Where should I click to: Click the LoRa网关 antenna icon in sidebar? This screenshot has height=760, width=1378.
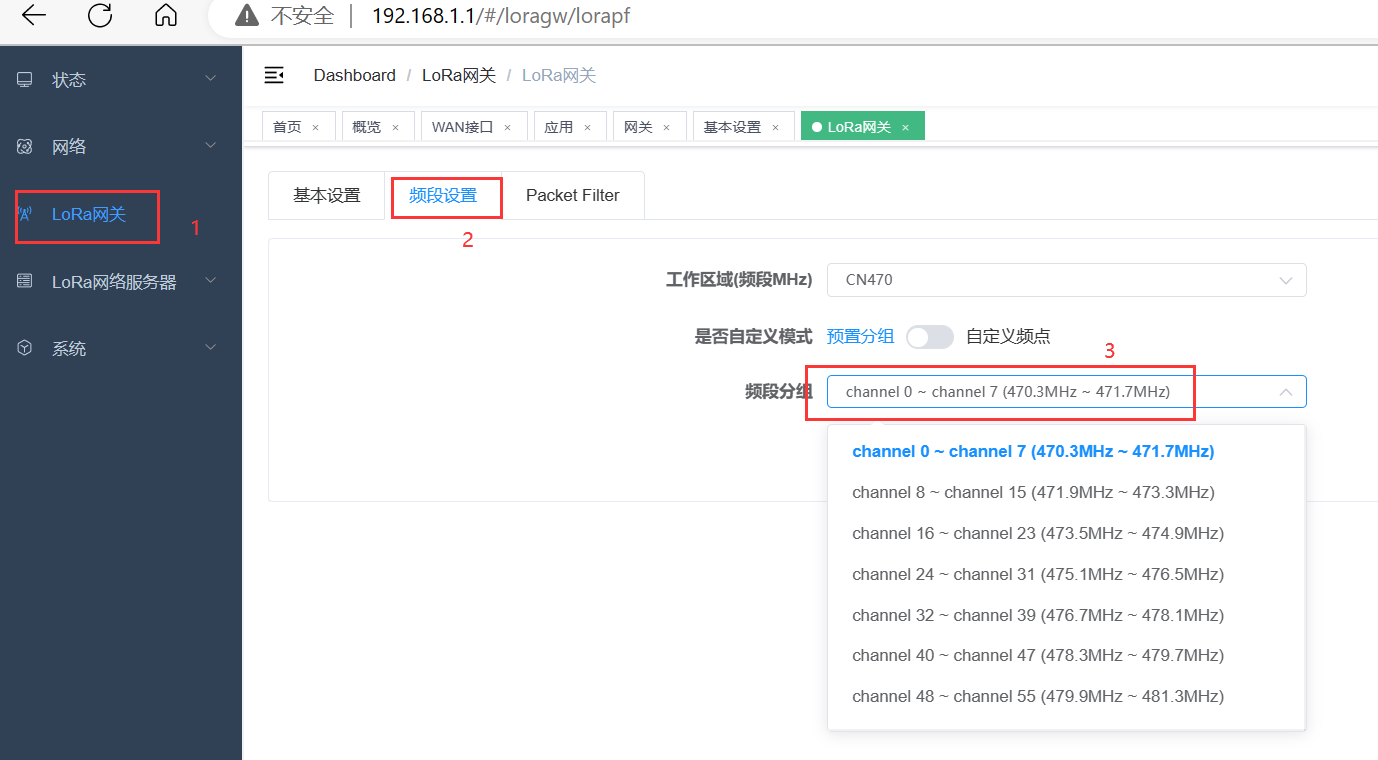click(x=25, y=214)
